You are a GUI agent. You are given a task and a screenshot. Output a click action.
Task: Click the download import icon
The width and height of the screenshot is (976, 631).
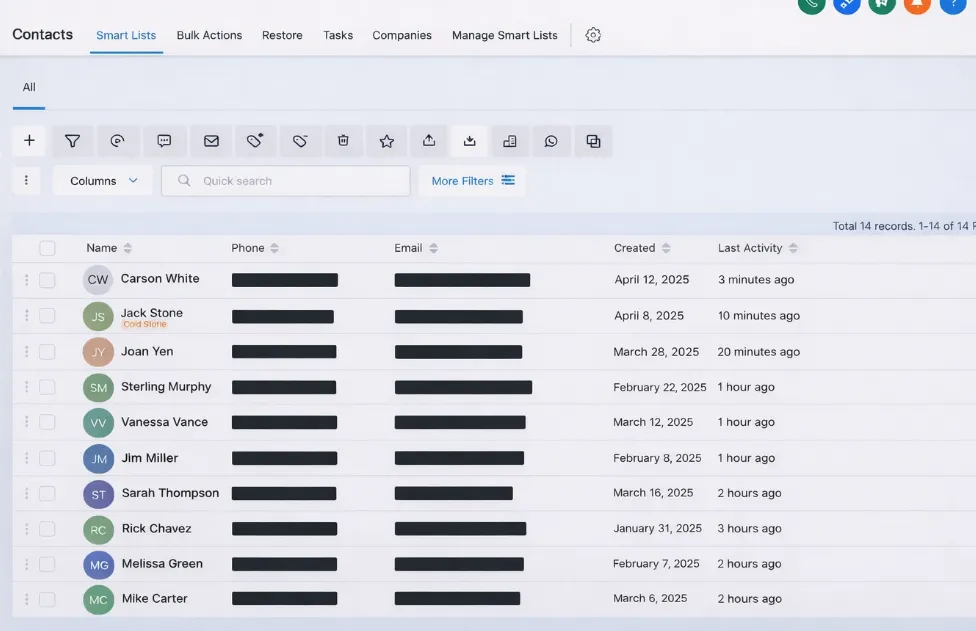point(469,141)
